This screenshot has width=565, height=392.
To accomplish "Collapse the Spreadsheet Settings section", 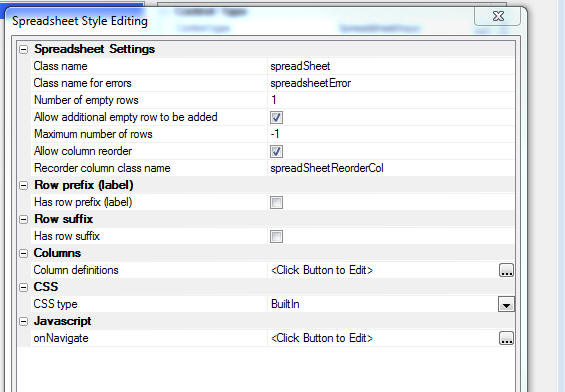I will click(x=23, y=49).
